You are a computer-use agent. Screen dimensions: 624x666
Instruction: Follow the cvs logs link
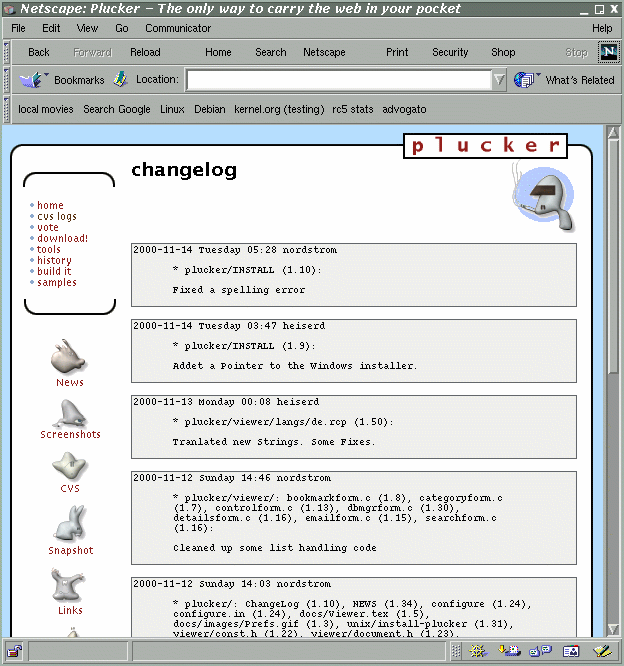pyautogui.click(x=57, y=216)
